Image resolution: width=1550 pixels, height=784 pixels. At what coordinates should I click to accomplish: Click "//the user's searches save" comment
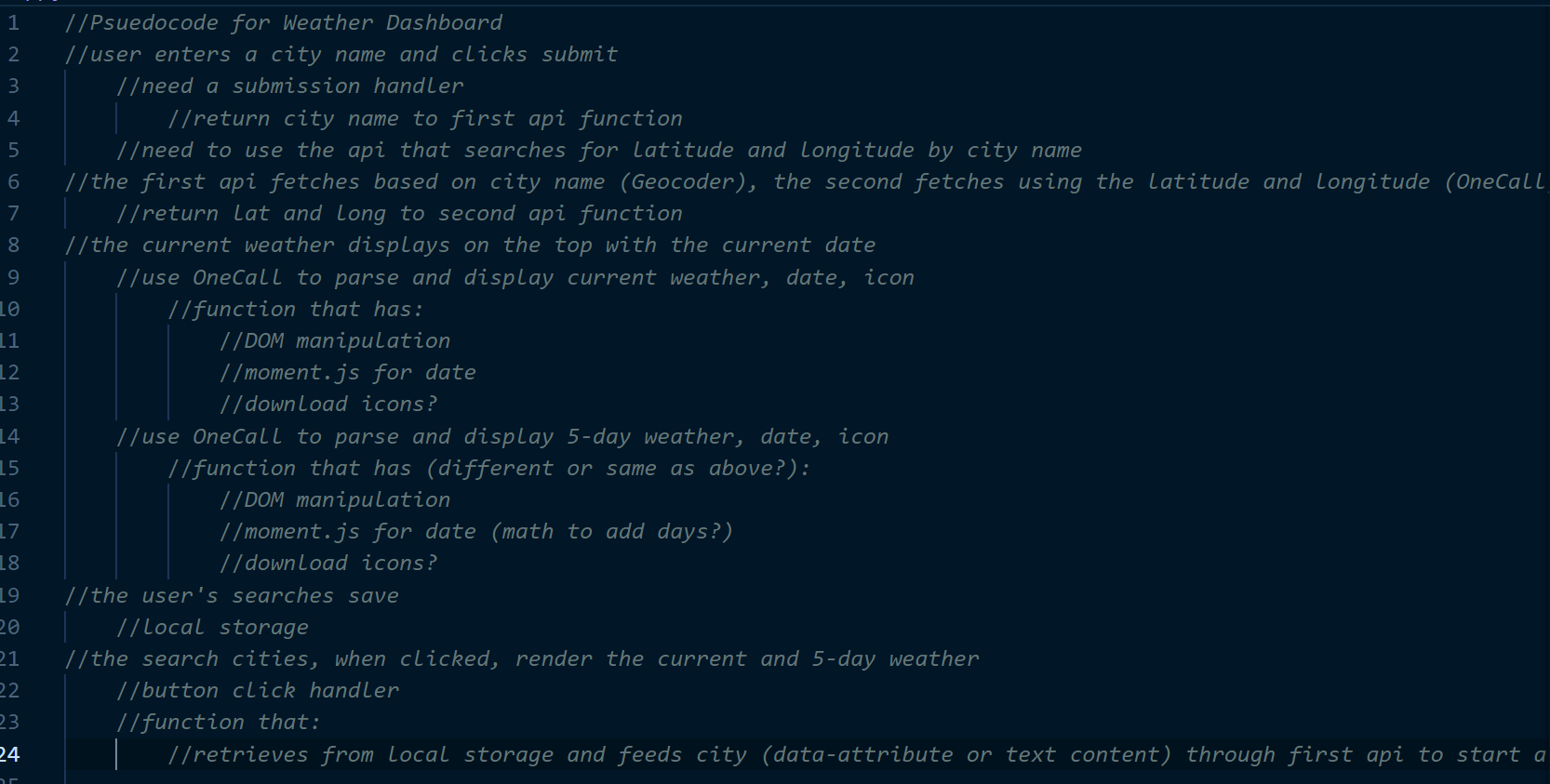pyautogui.click(x=232, y=595)
